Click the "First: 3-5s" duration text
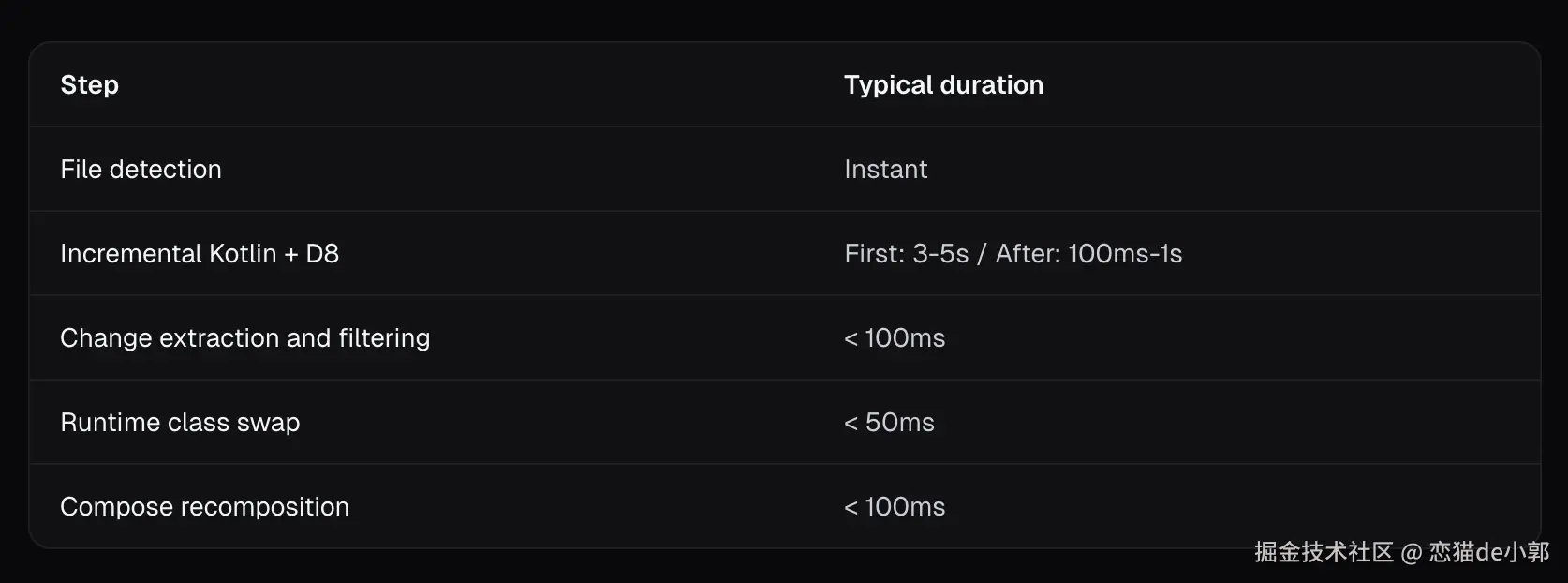Image resolution: width=1568 pixels, height=583 pixels. 906,254
